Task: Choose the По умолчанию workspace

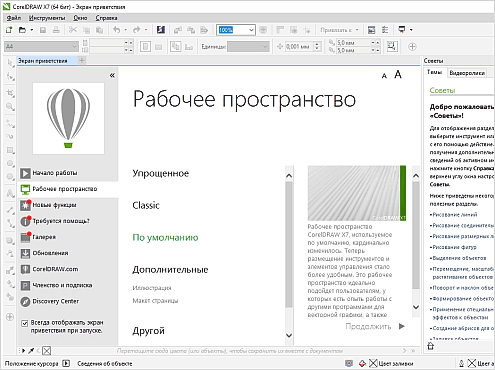Action: 165,238
